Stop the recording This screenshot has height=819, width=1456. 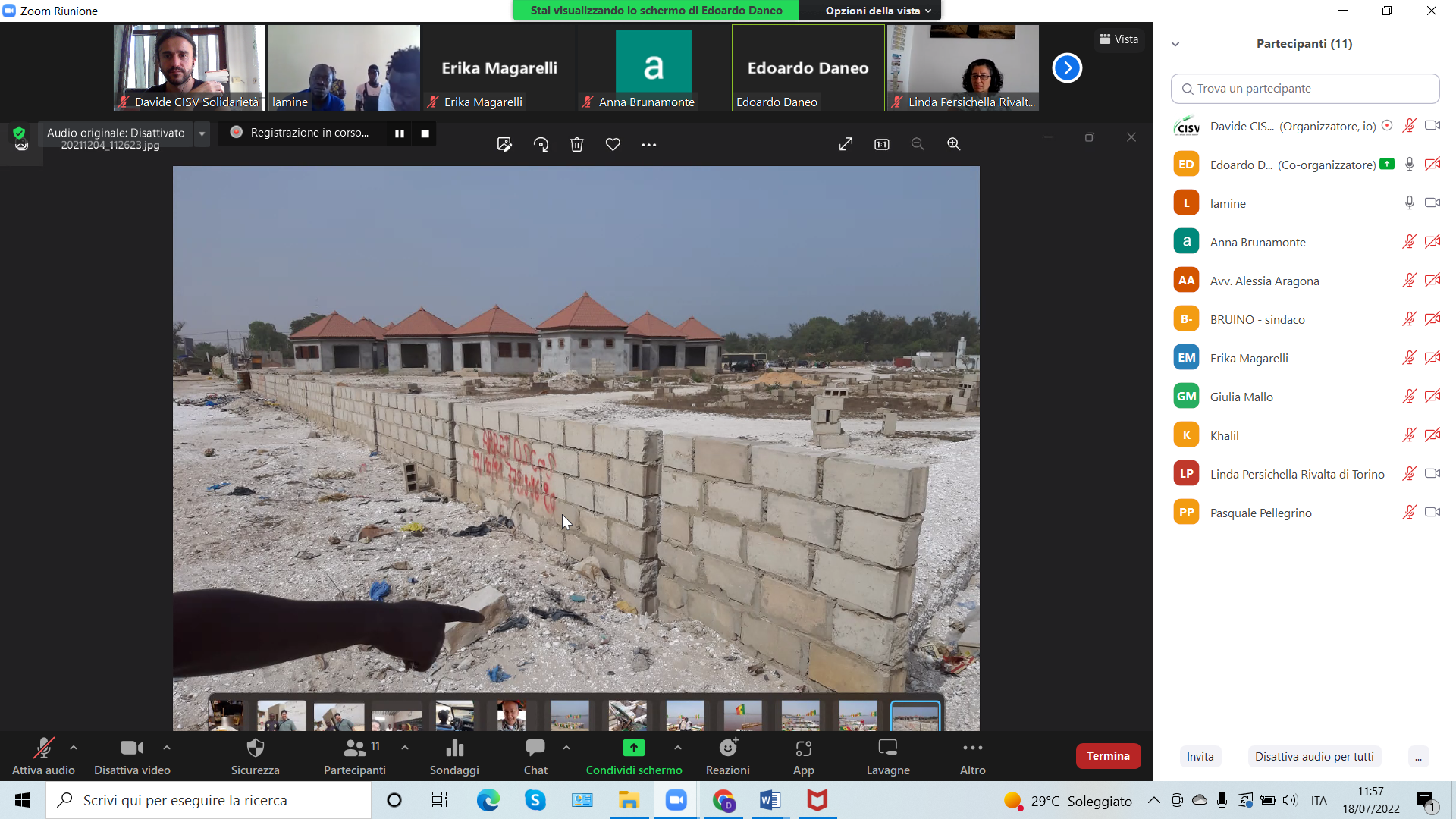click(x=425, y=133)
